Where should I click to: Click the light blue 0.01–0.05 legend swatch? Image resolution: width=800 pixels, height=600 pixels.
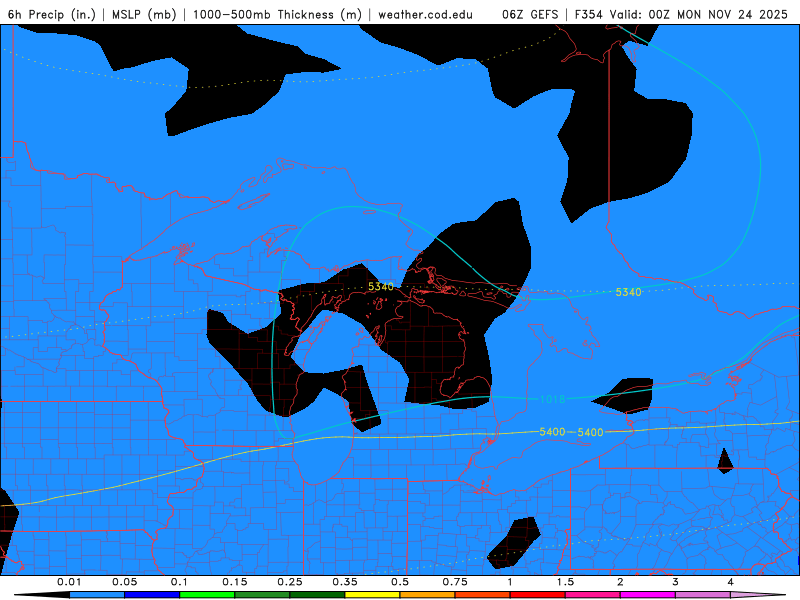pos(97,595)
